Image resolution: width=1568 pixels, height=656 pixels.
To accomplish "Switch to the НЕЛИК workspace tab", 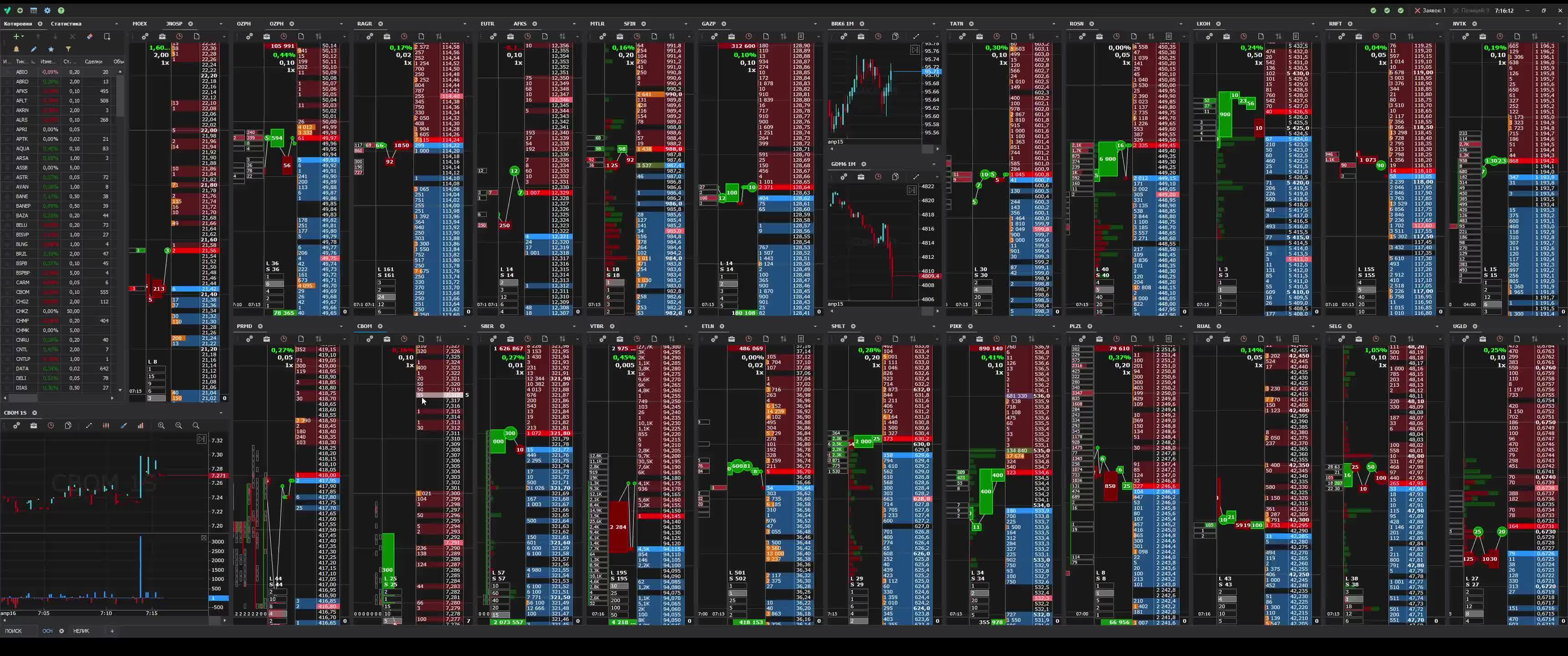I will point(81,631).
